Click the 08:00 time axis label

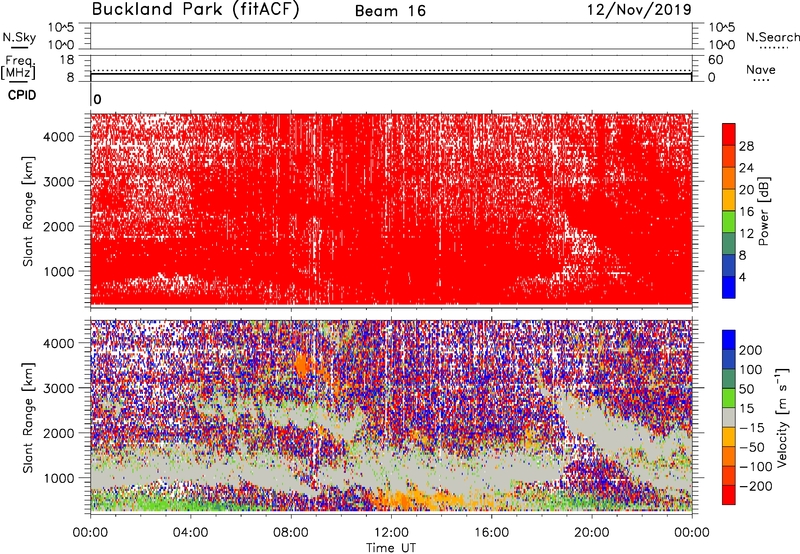290,533
